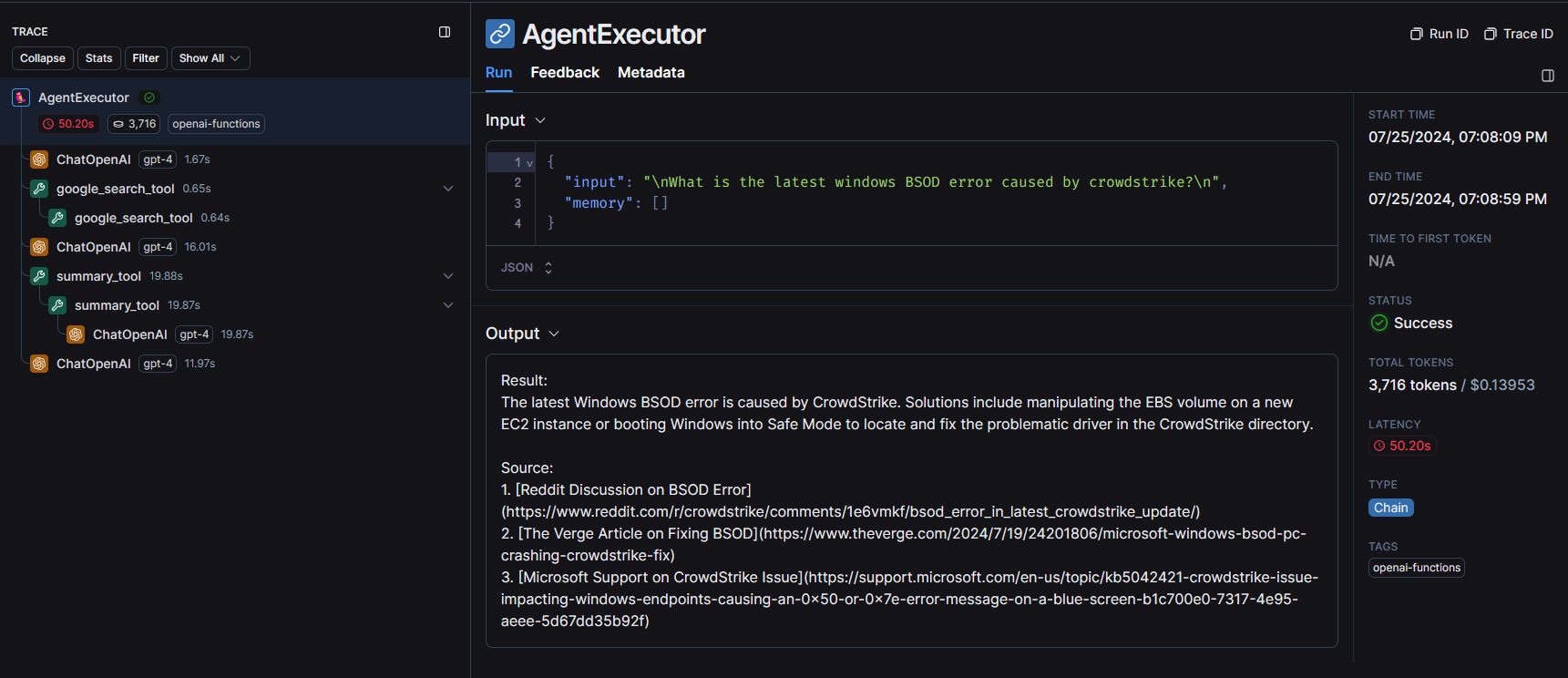Click the gpt-4 badge on 16.01s row
The height and width of the screenshot is (678, 1568).
tap(158, 247)
